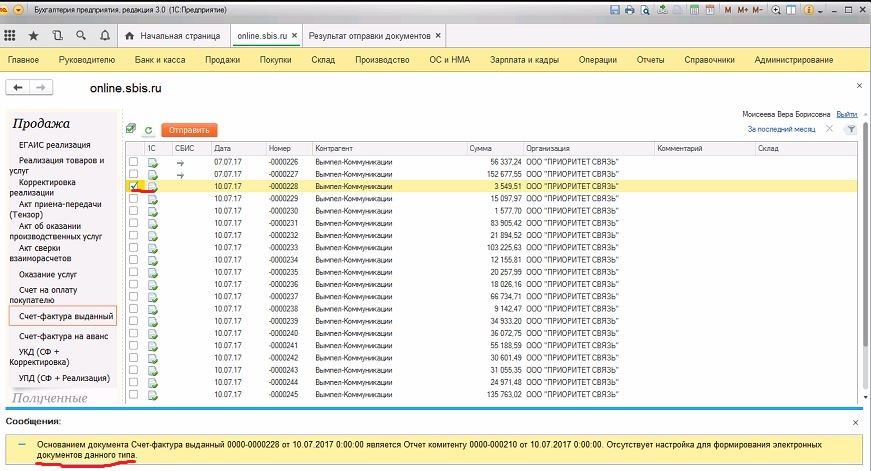Click the Выйти logout link
871x471 pixels.
847,114
